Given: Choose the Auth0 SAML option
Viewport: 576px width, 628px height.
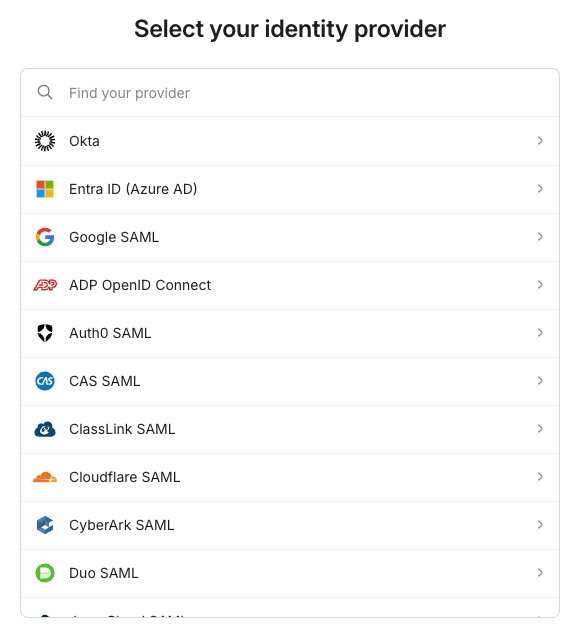Looking at the screenshot, I should pyautogui.click(x=290, y=334).
